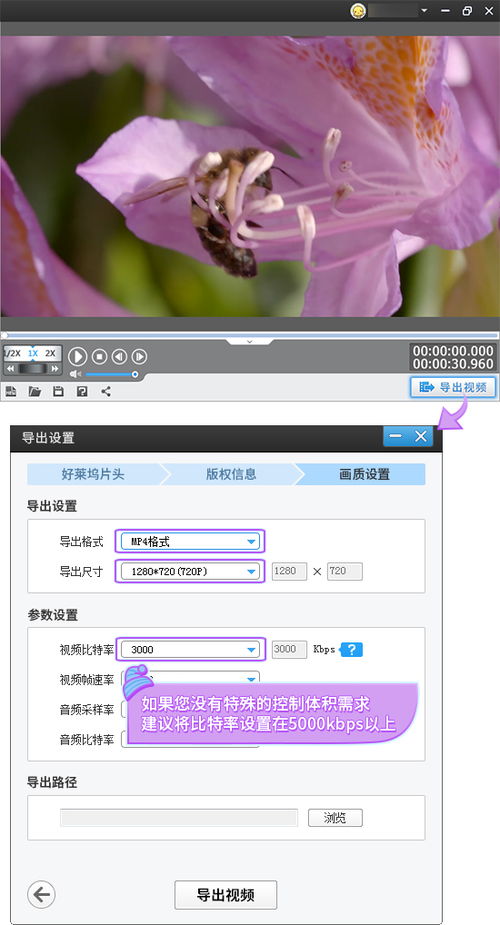Screen dimensions: 500x925
Task: Select the 1/2X playback speed
Action: point(13,353)
